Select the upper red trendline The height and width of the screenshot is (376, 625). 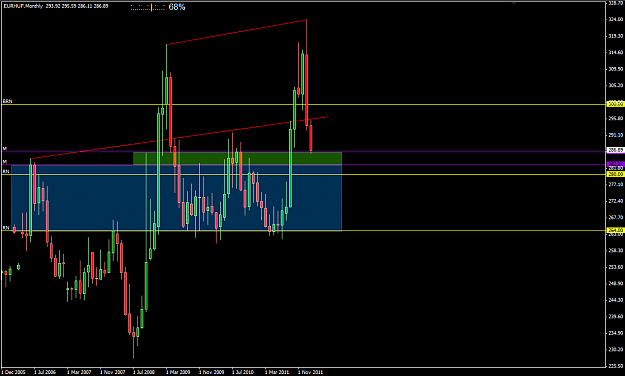(x=236, y=32)
